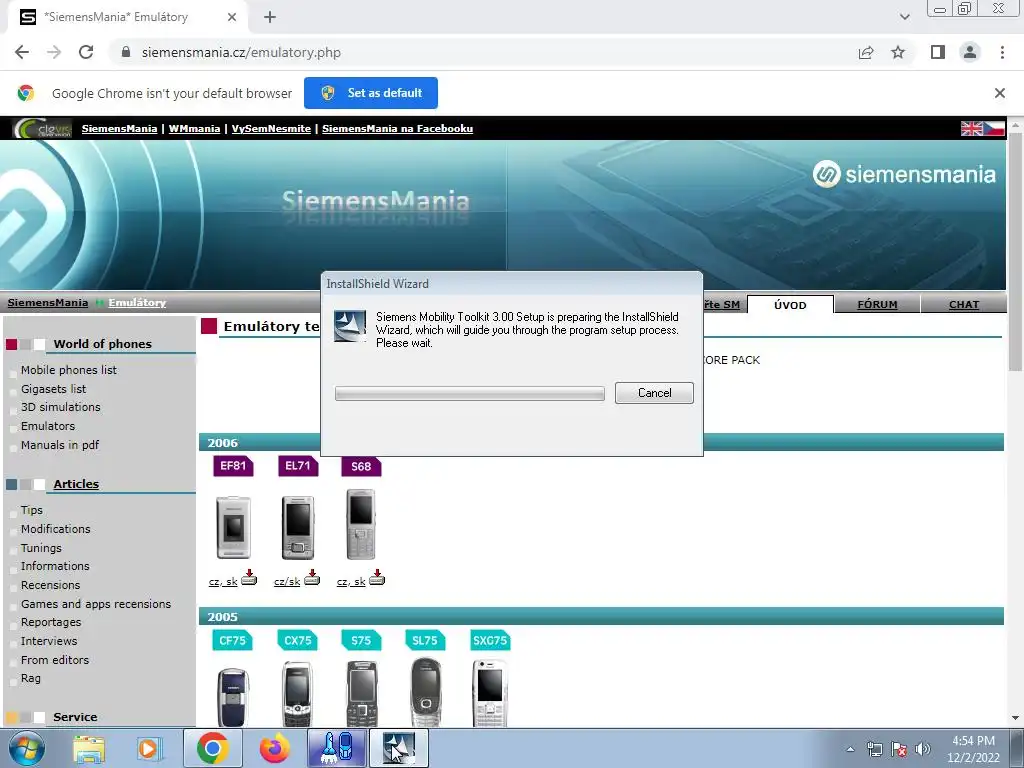
Task: Download the EL71 emulator via its download icon
Action: (312, 577)
